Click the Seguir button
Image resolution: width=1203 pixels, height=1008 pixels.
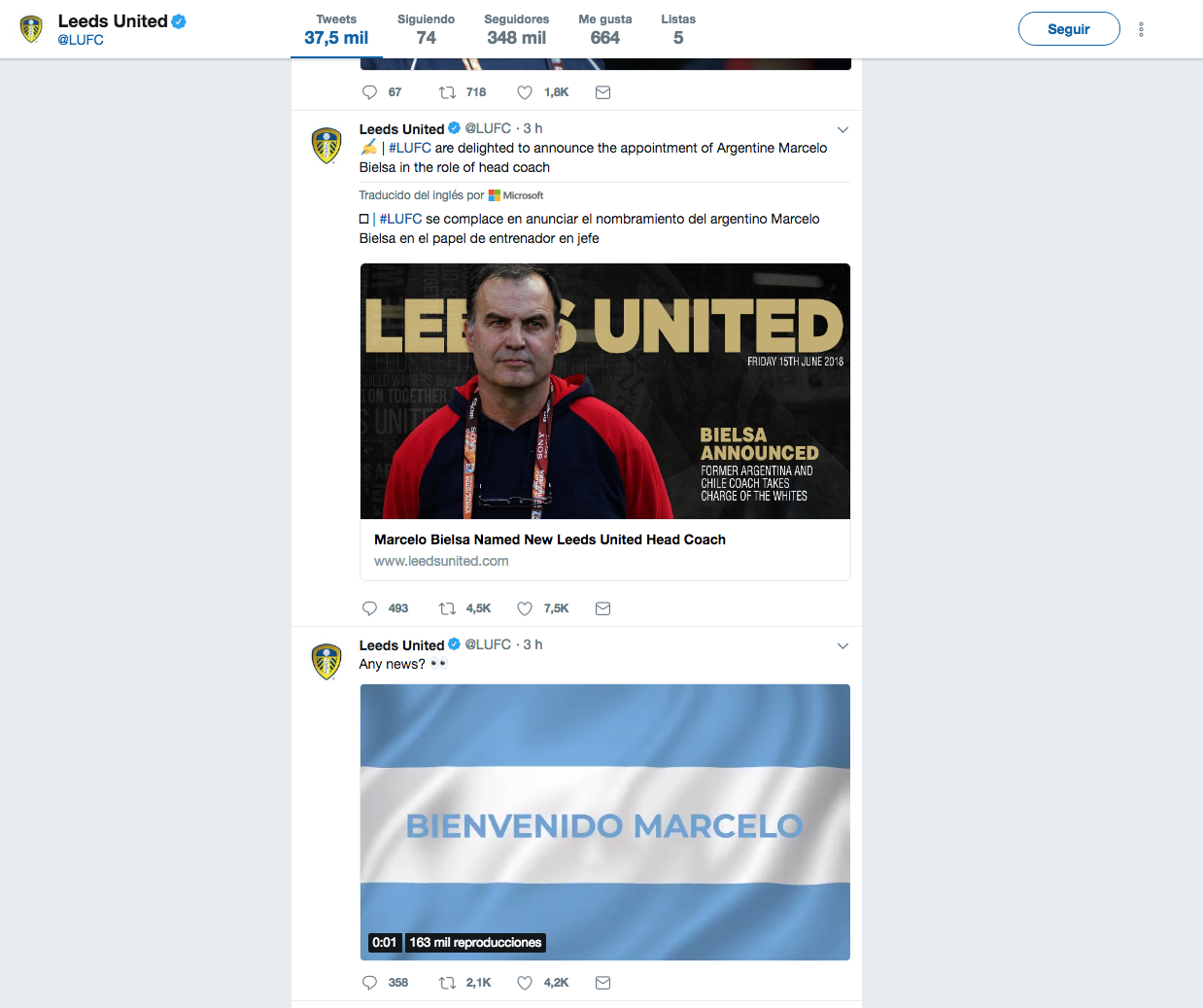[1069, 29]
